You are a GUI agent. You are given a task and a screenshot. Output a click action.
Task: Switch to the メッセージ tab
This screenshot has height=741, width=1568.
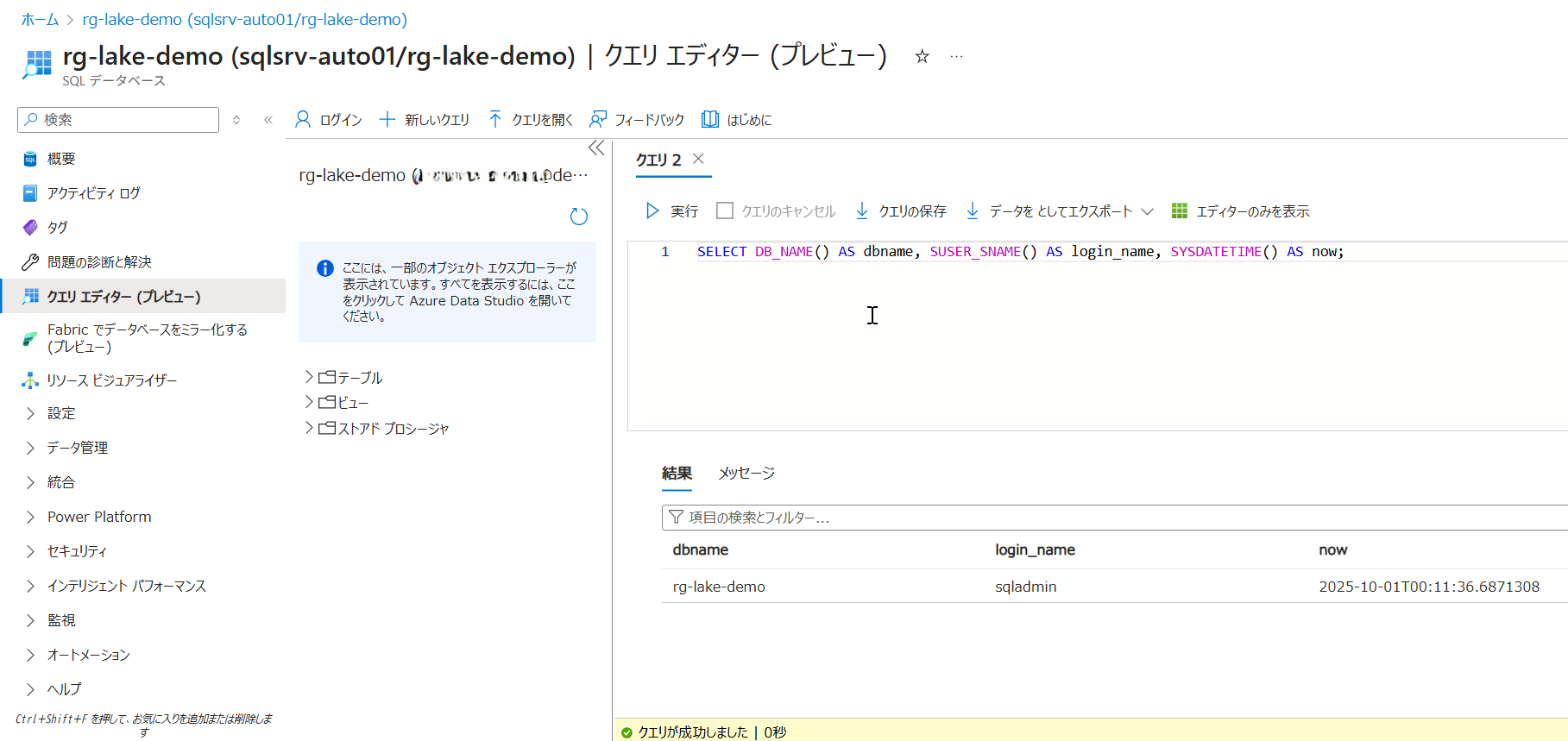click(746, 474)
